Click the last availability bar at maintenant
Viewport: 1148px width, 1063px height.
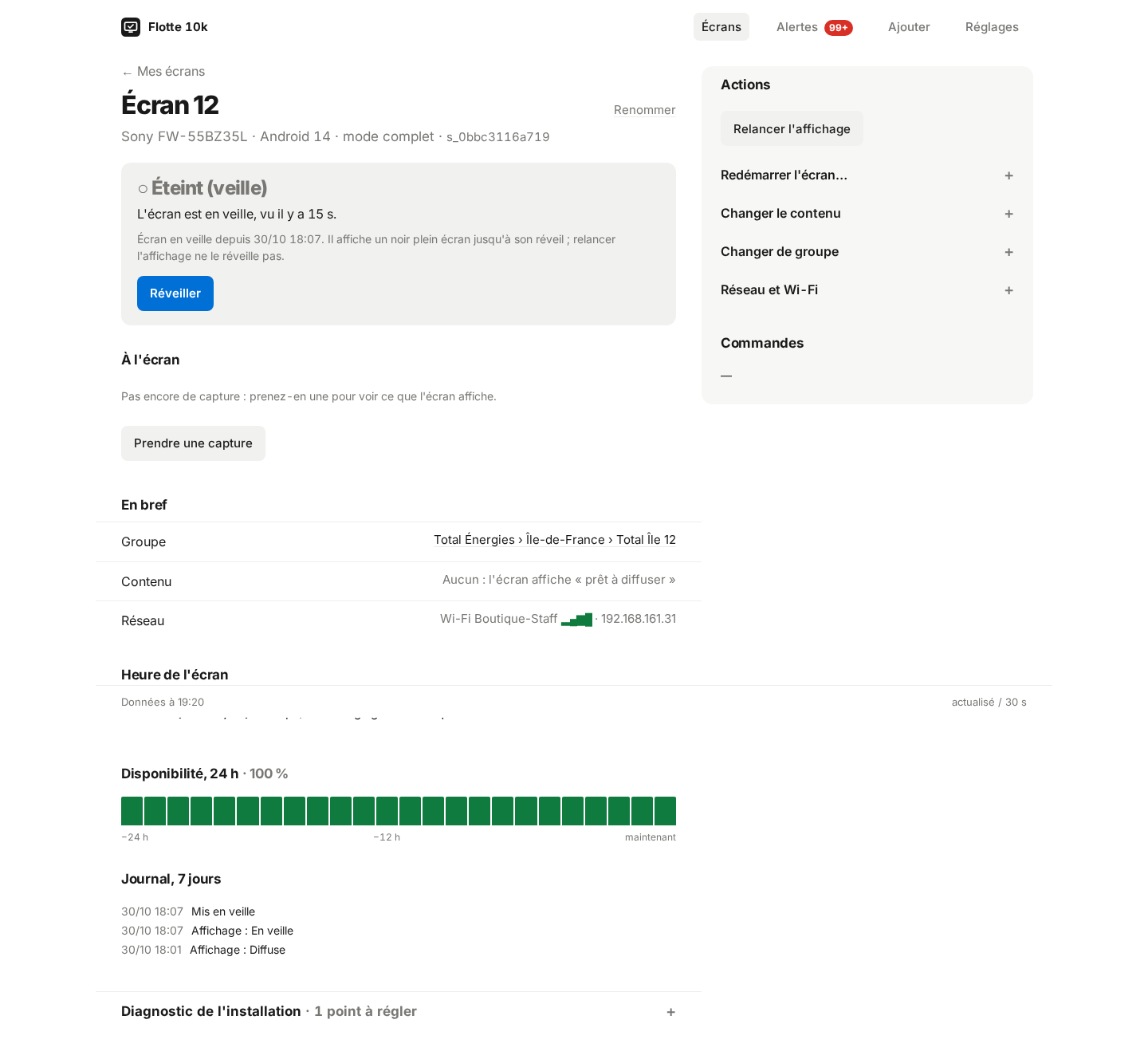(665, 811)
